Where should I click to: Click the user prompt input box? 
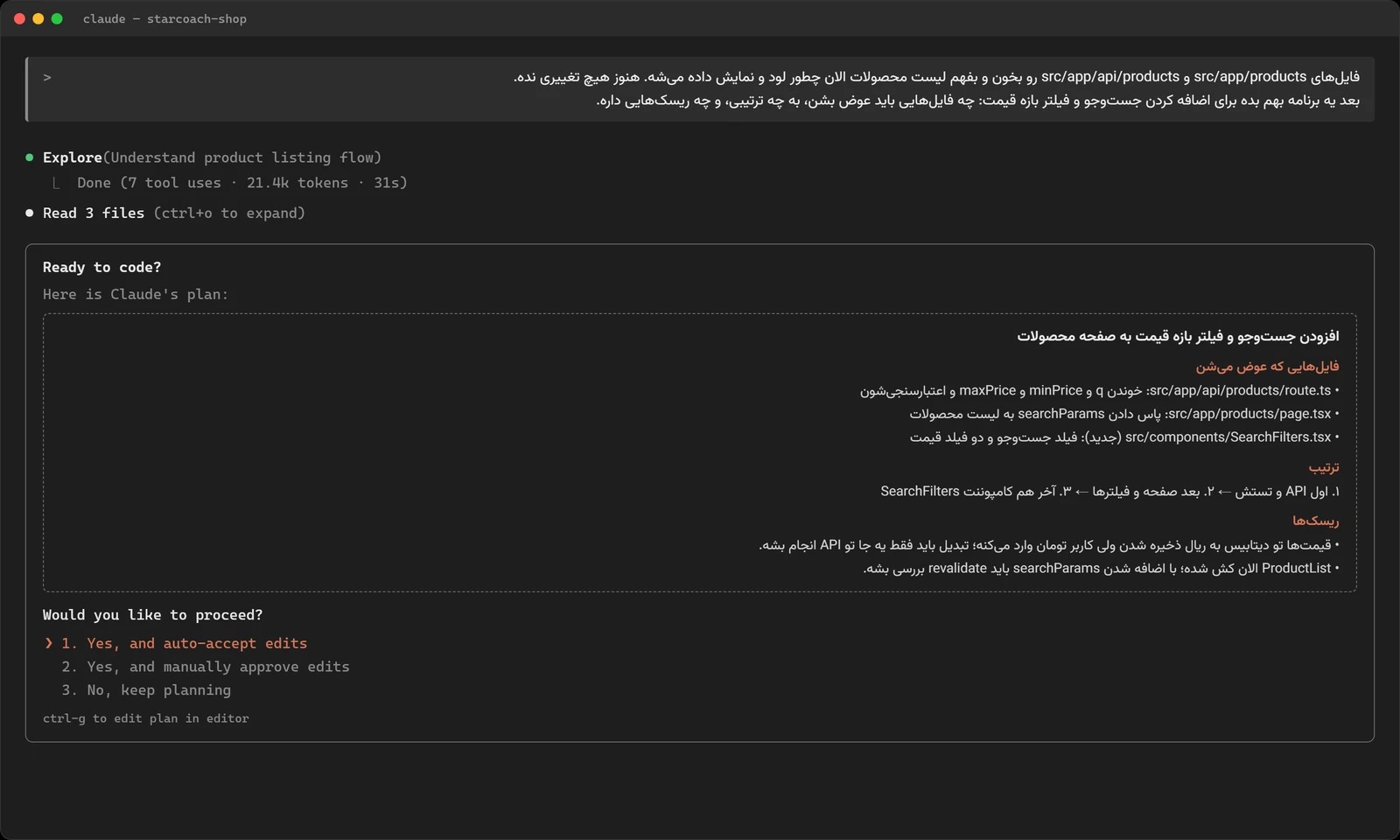(x=700, y=89)
